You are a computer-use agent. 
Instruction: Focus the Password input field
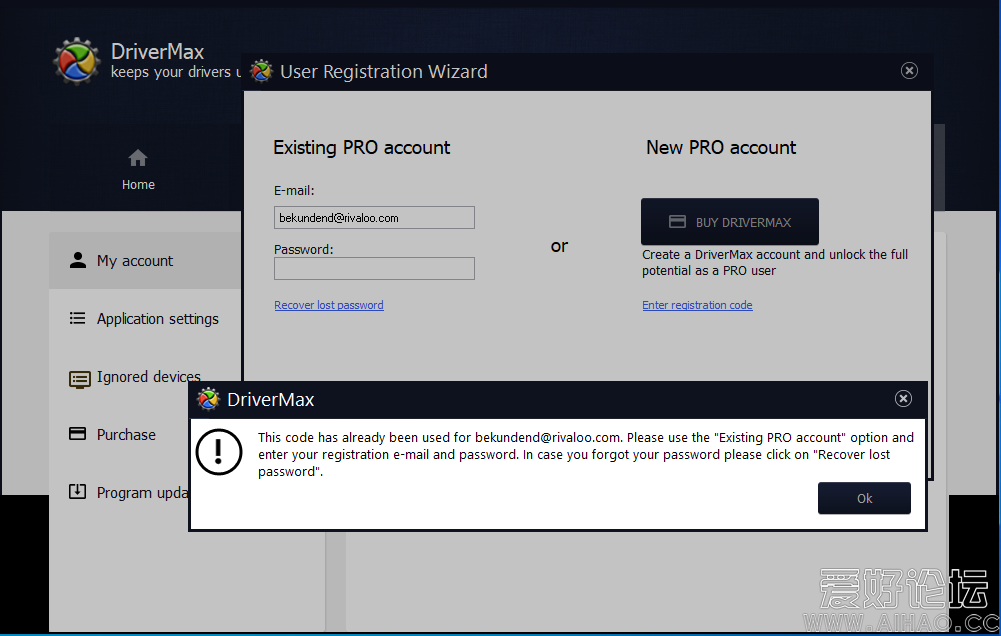coord(374,268)
